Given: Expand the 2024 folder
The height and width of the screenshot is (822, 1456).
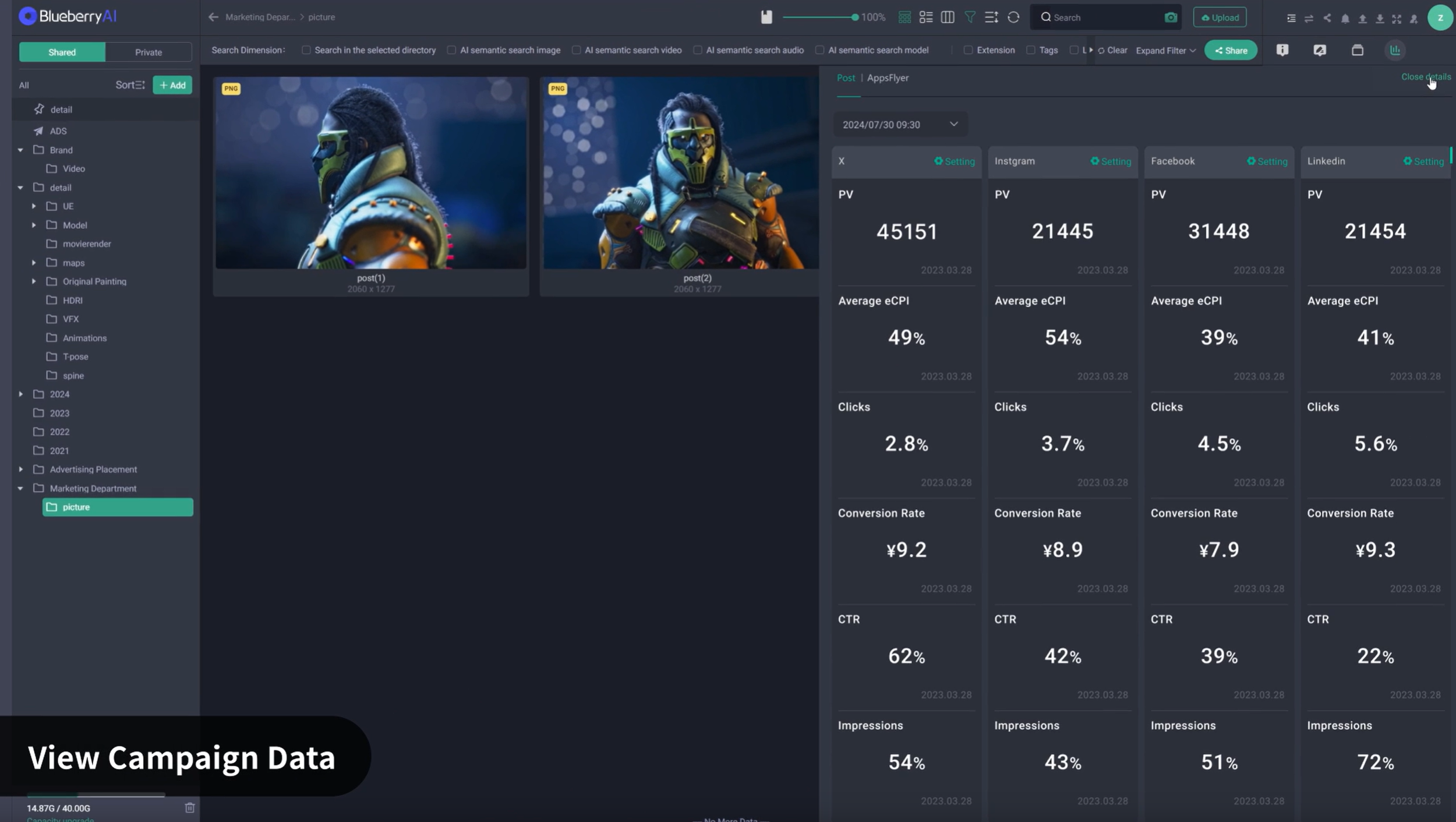Looking at the screenshot, I should pyautogui.click(x=20, y=394).
